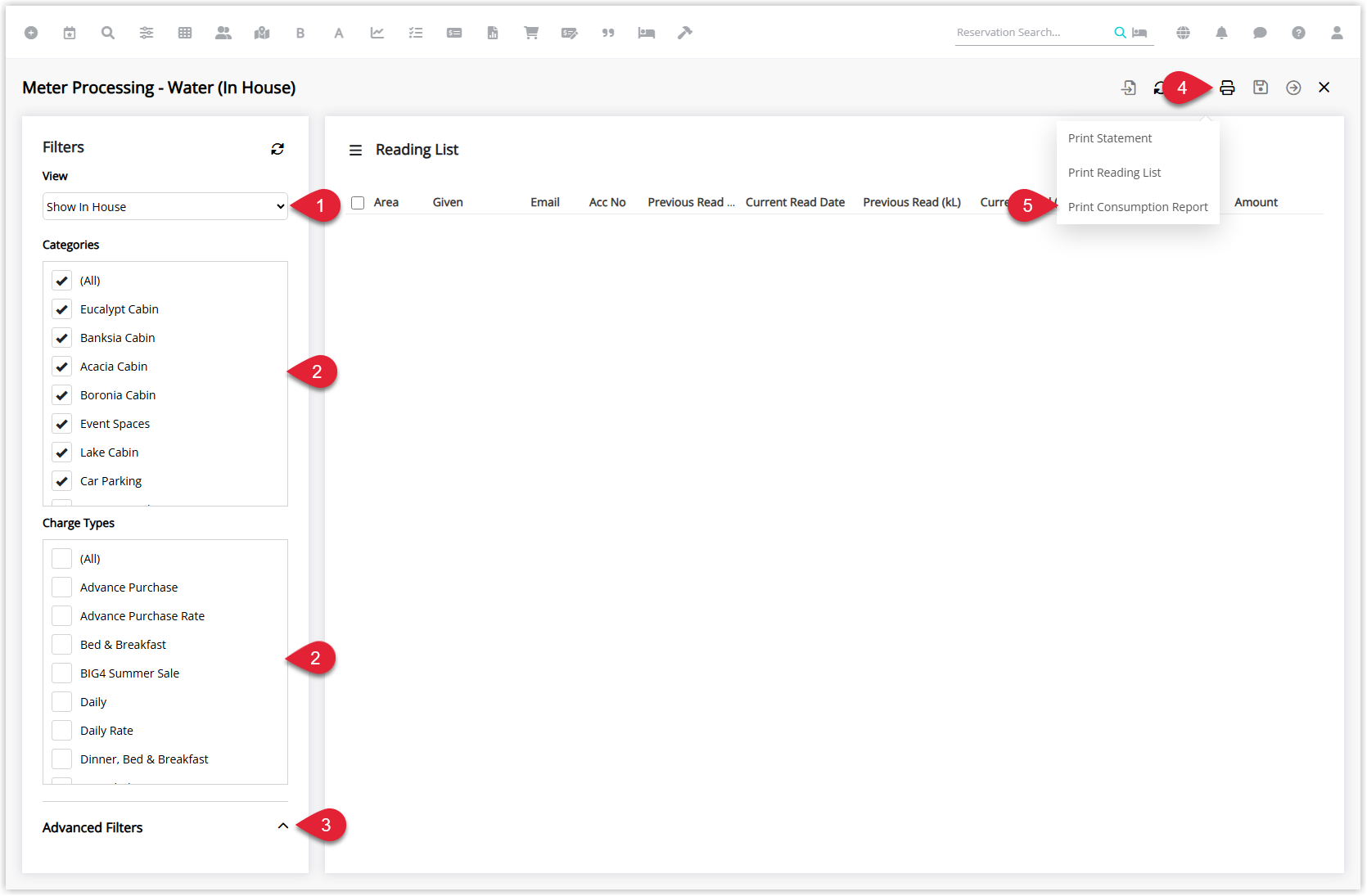
Task: Sort by the Amount column header
Action: pos(1256,202)
